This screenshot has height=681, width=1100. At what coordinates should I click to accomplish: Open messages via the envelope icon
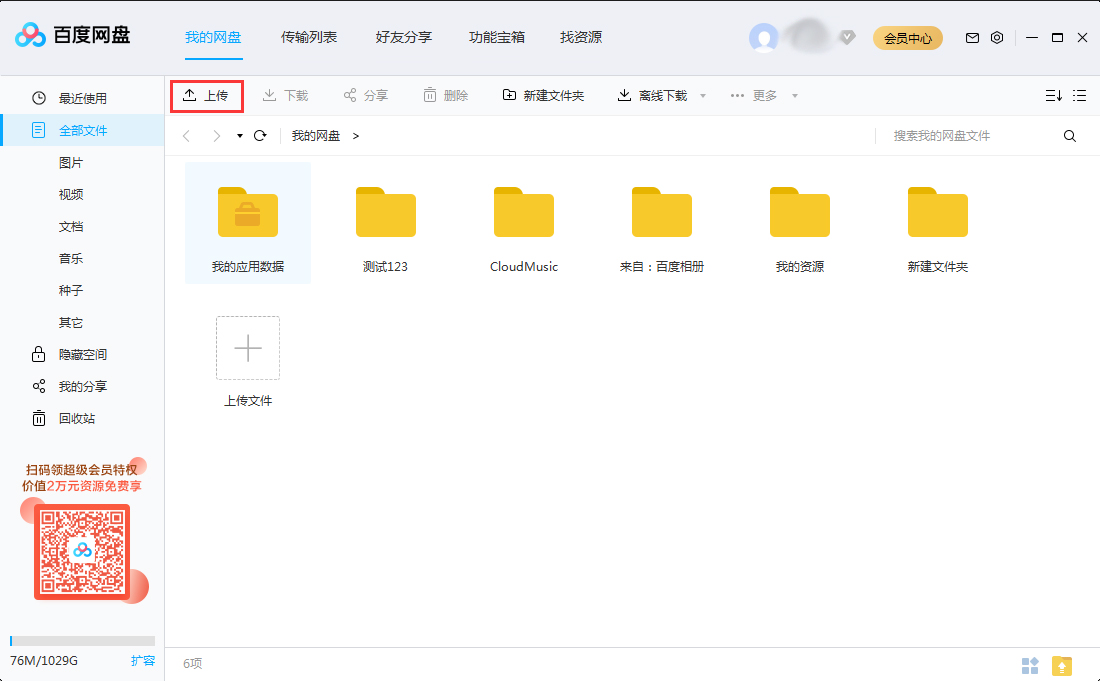pyautogui.click(x=971, y=37)
